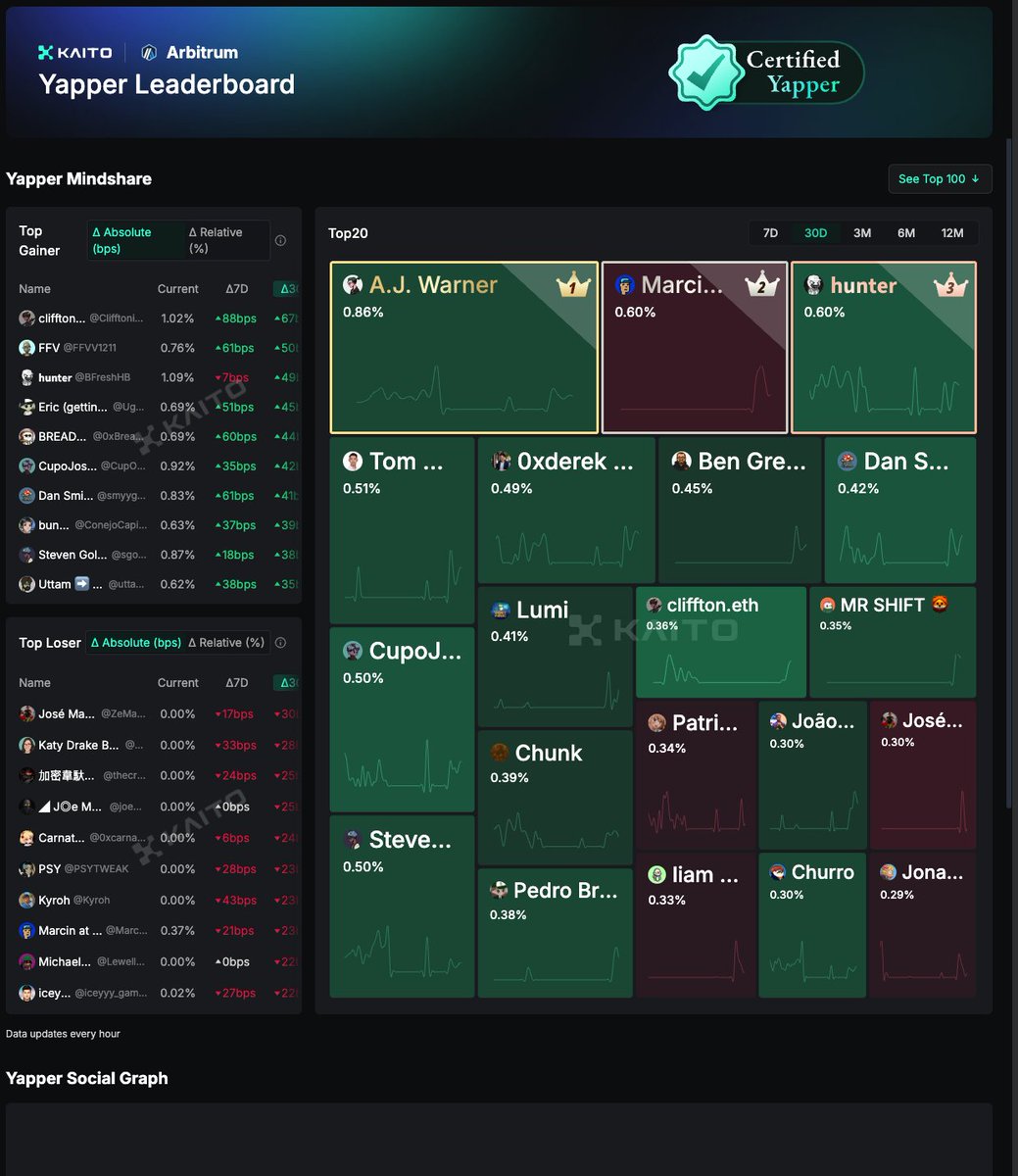The width and height of the screenshot is (1018, 1176).
Task: Click the 43bps value in Kyroh row
Action: tap(234, 900)
